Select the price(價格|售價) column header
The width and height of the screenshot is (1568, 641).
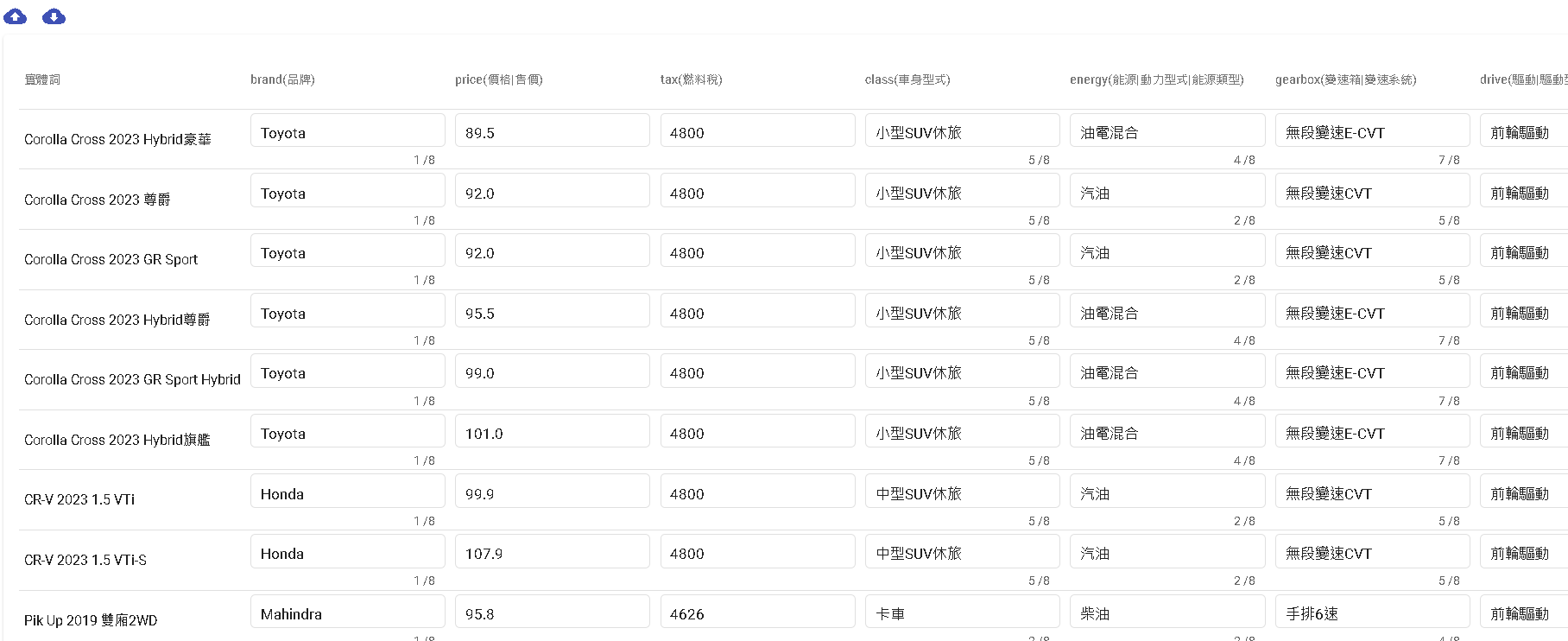click(x=499, y=79)
